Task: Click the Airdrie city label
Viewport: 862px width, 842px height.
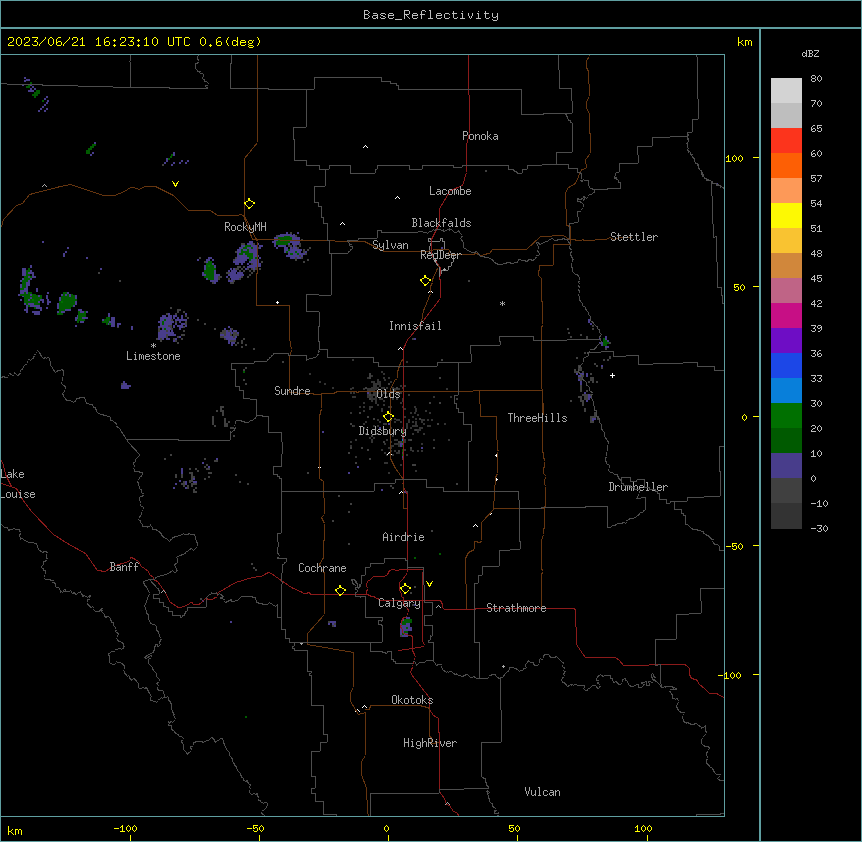Action: click(x=404, y=537)
